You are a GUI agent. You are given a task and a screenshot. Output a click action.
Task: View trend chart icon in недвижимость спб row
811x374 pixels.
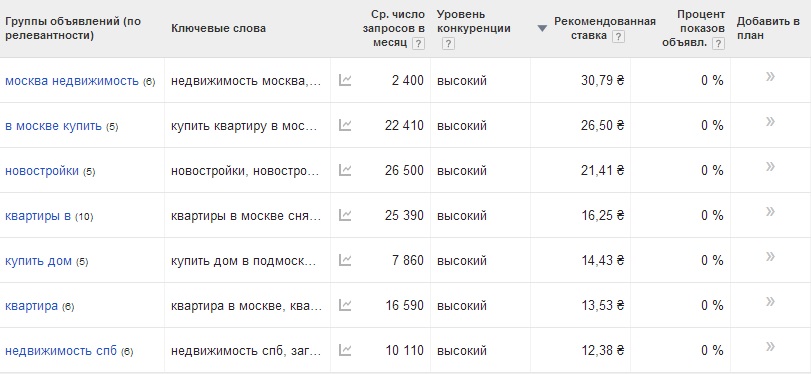pos(345,350)
